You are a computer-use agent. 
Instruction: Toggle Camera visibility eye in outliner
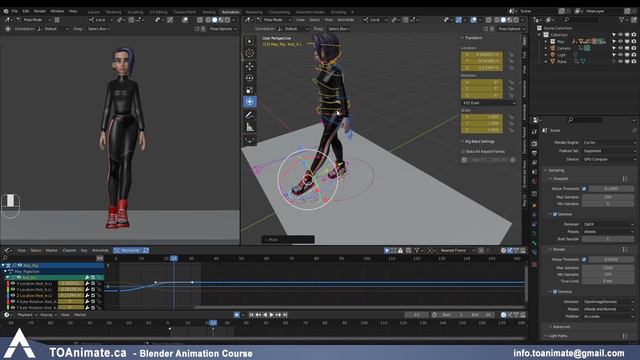point(620,48)
